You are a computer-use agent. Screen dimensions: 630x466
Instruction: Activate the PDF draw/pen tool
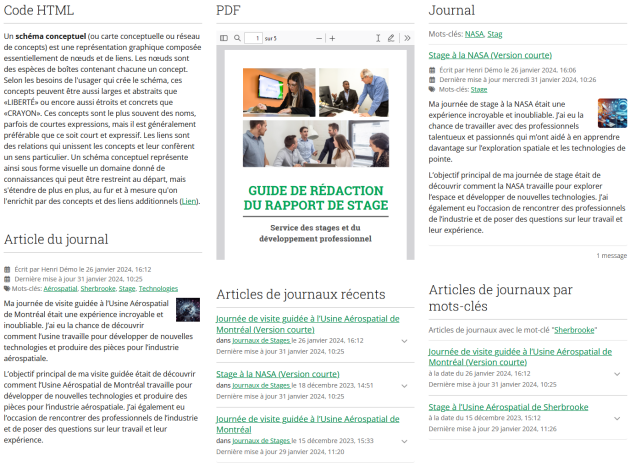point(391,38)
